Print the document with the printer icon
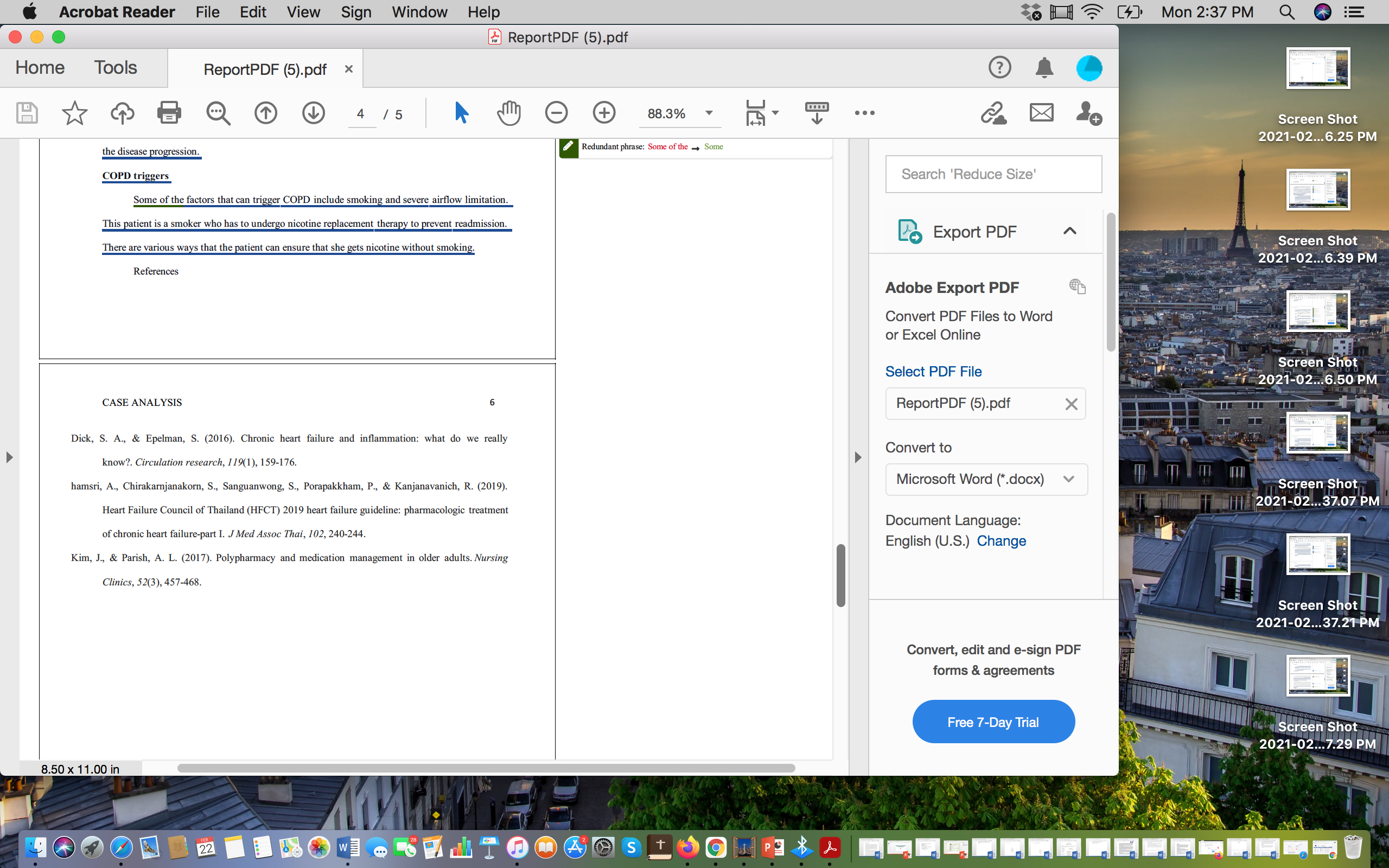Image resolution: width=1389 pixels, height=868 pixels. [x=169, y=113]
